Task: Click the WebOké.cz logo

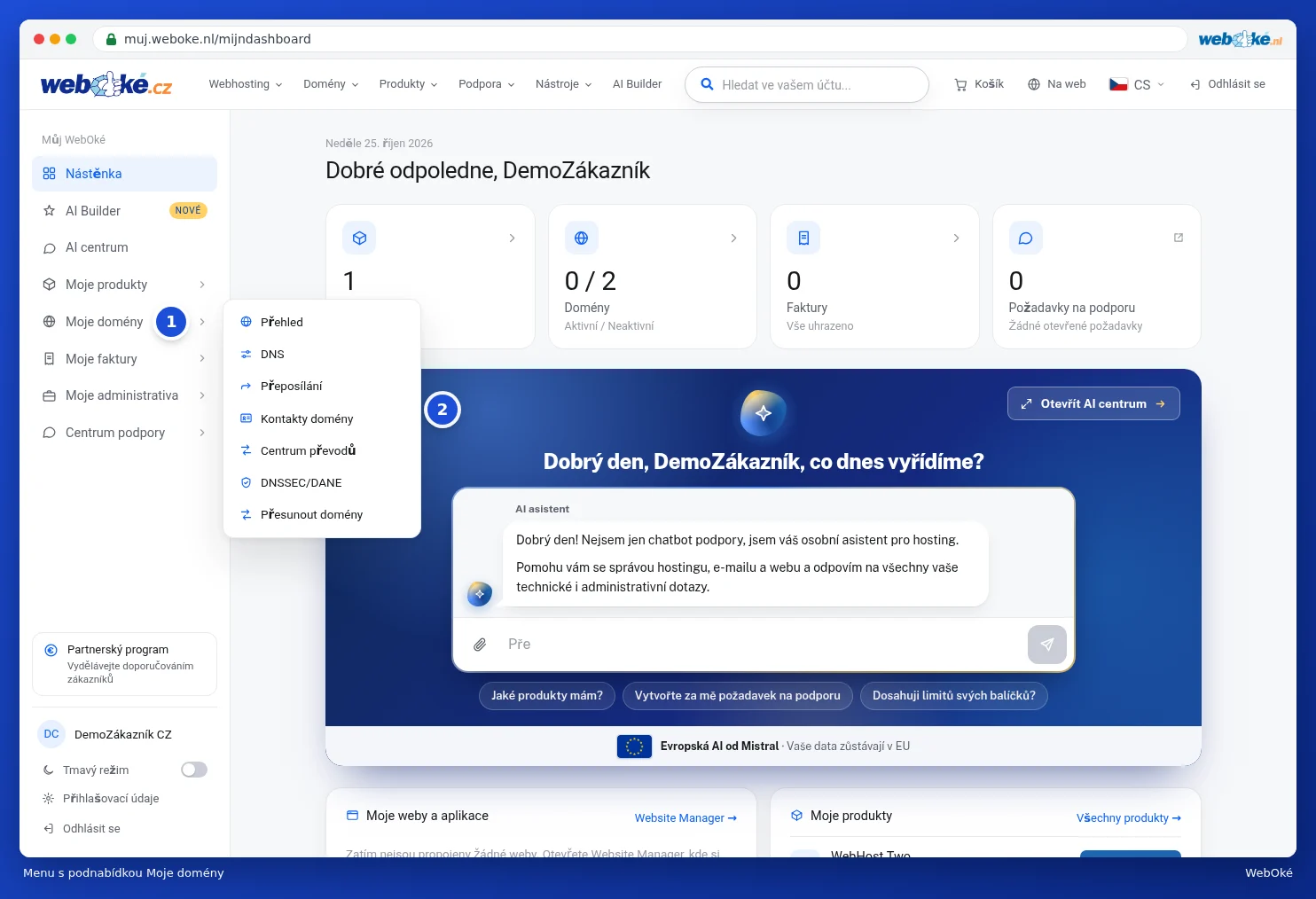Action: pos(106,84)
